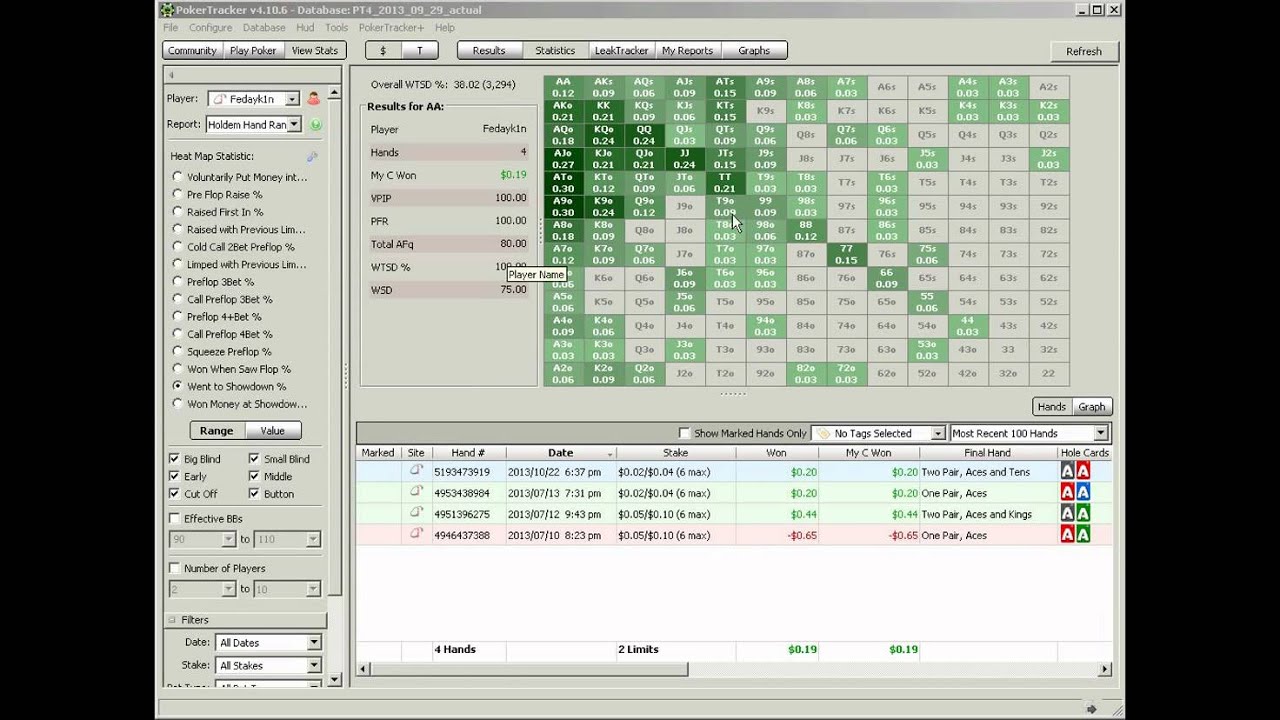Click the link icon beside Heat Map Statistic

tap(312, 156)
